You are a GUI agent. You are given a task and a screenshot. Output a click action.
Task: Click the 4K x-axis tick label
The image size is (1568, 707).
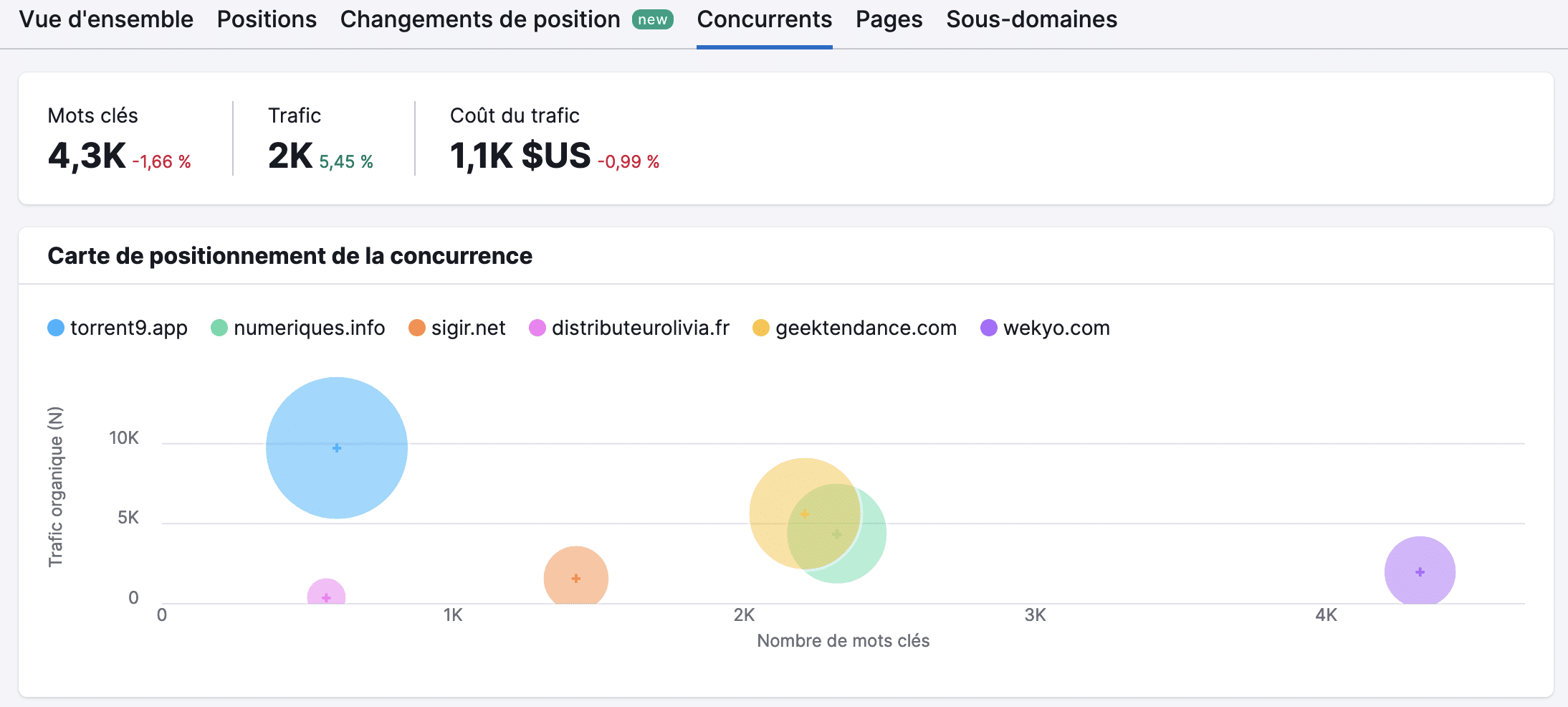point(1326,615)
